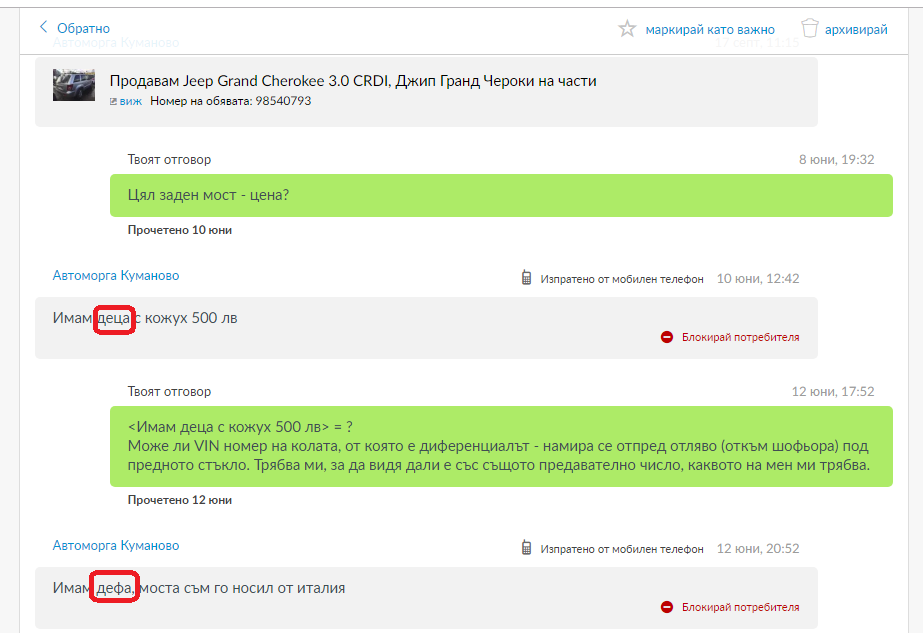Open the Автоморга Куманово profile above the 12:42 message
This screenshot has width=923, height=633.
click(116, 275)
